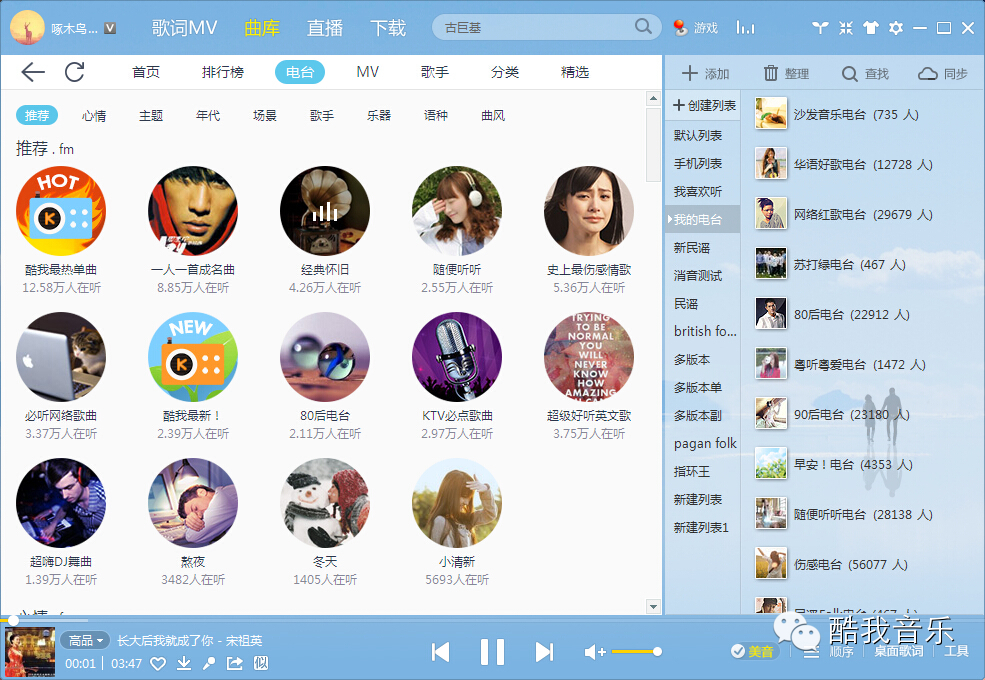The image size is (985, 680).
Task: Switch to the 直播 tab
Action: (x=325, y=28)
